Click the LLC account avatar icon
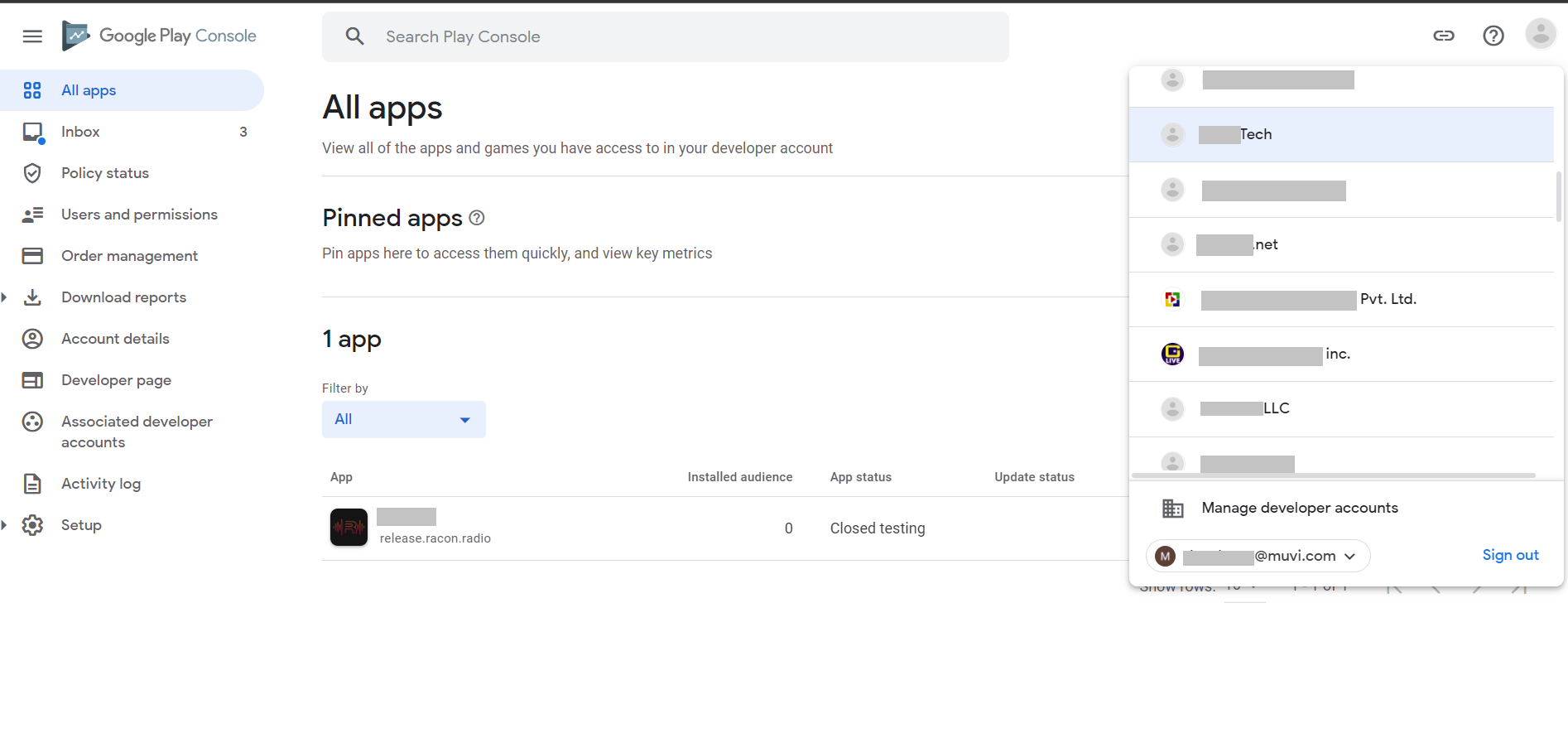Screen dimensions: 1568x738 [1172, 408]
